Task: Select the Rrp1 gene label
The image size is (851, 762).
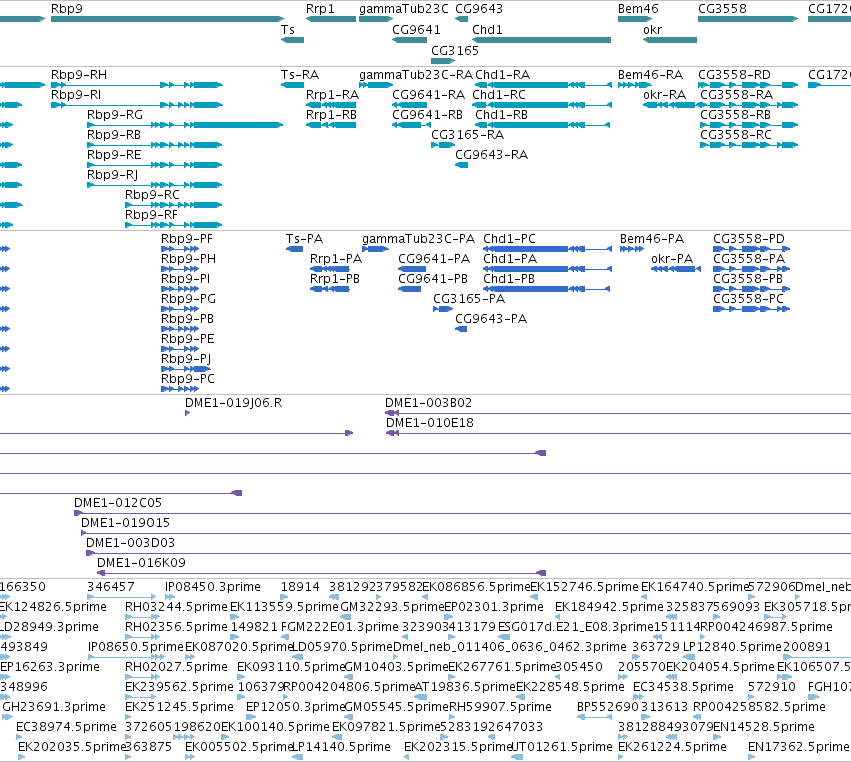Action: [320, 9]
